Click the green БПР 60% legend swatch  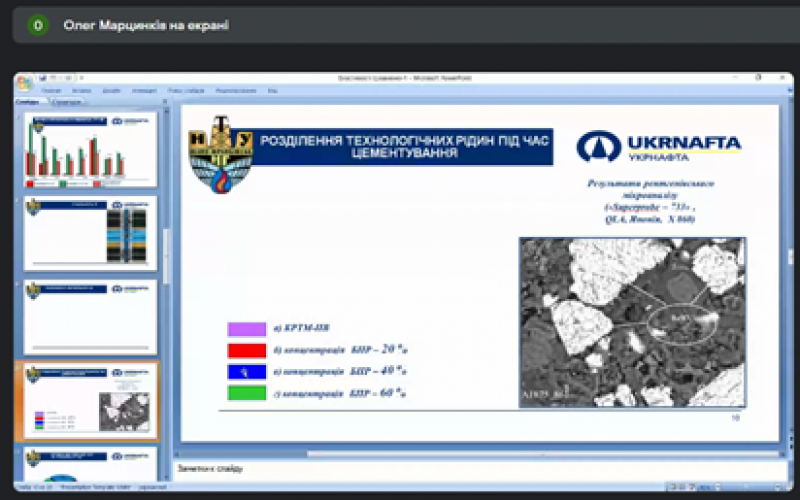coord(247,393)
